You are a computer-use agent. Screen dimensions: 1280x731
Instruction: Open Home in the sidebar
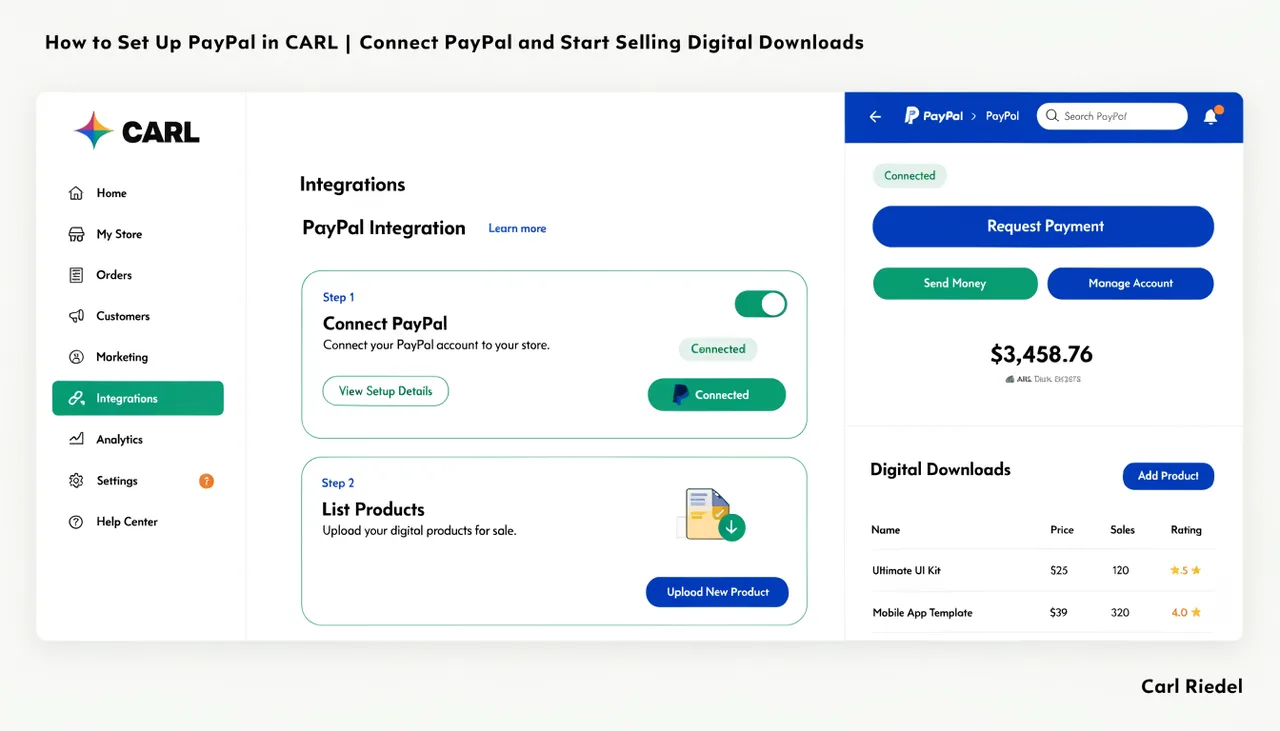(138, 193)
